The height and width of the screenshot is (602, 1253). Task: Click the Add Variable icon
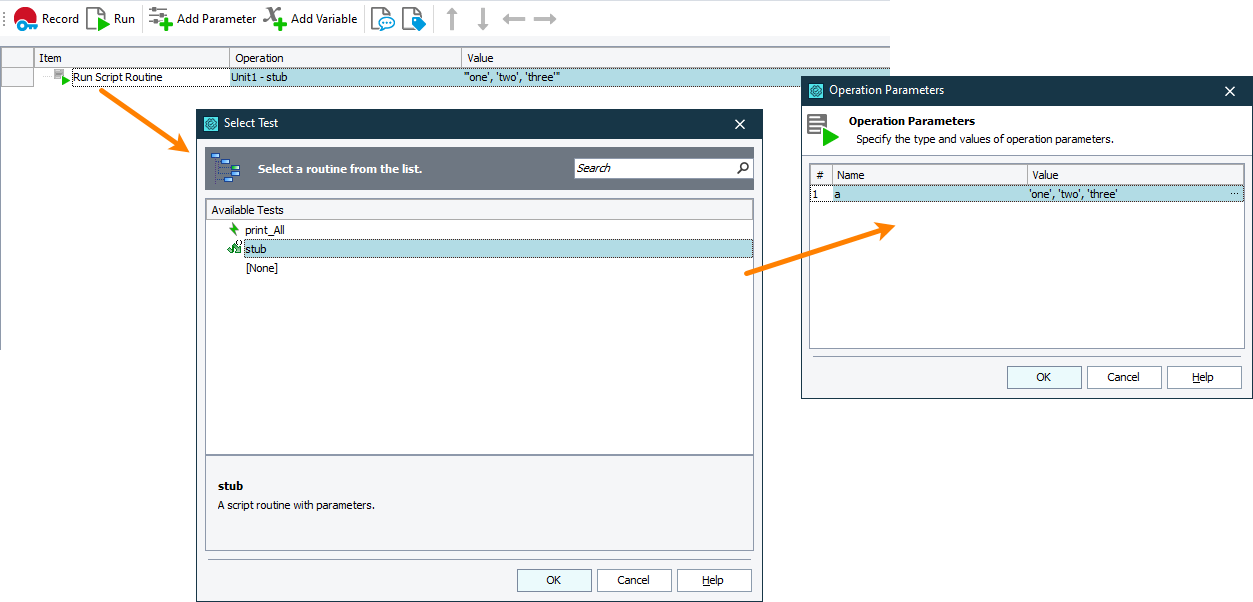pyautogui.click(x=274, y=19)
